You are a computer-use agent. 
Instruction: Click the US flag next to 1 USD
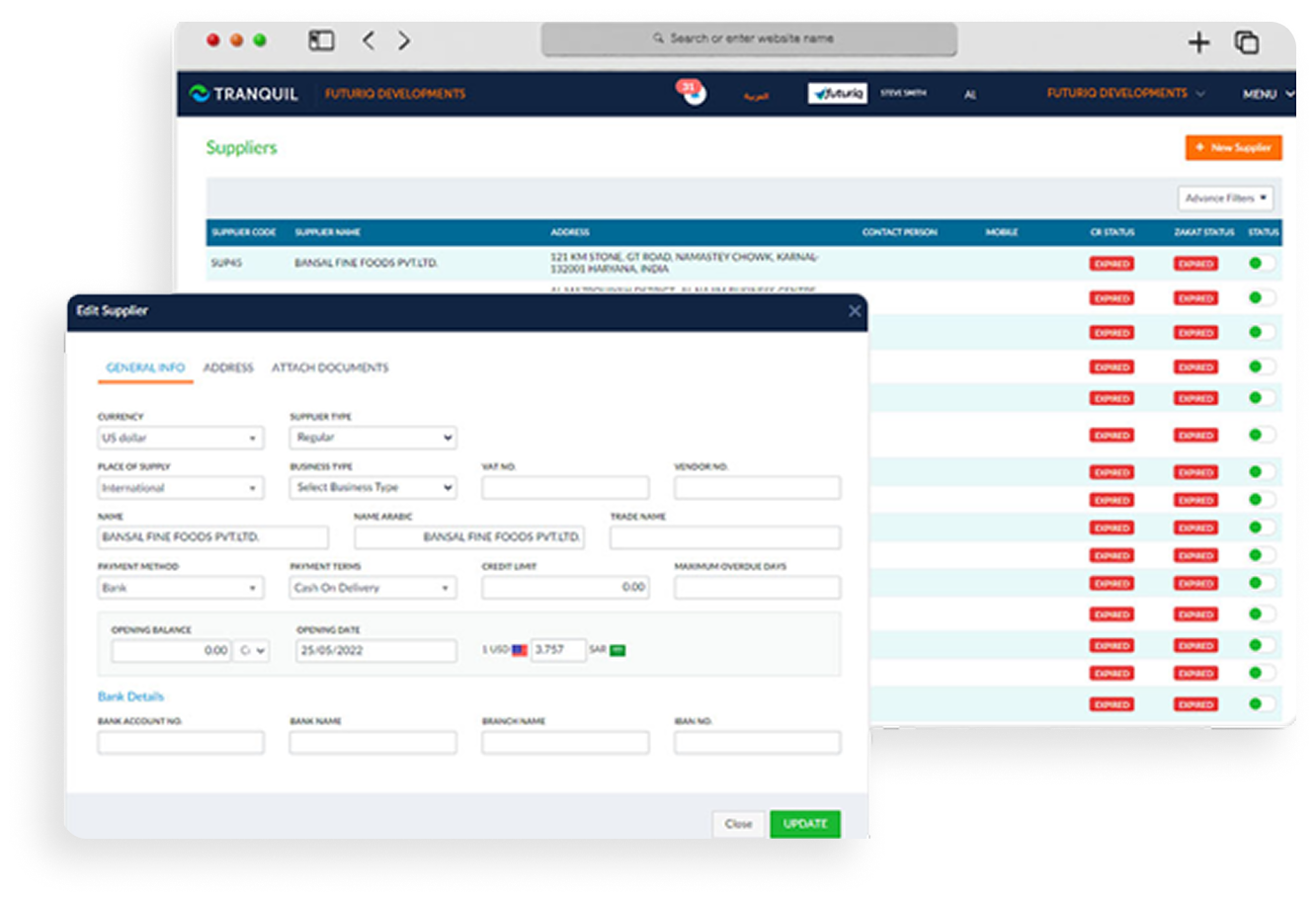click(x=520, y=650)
